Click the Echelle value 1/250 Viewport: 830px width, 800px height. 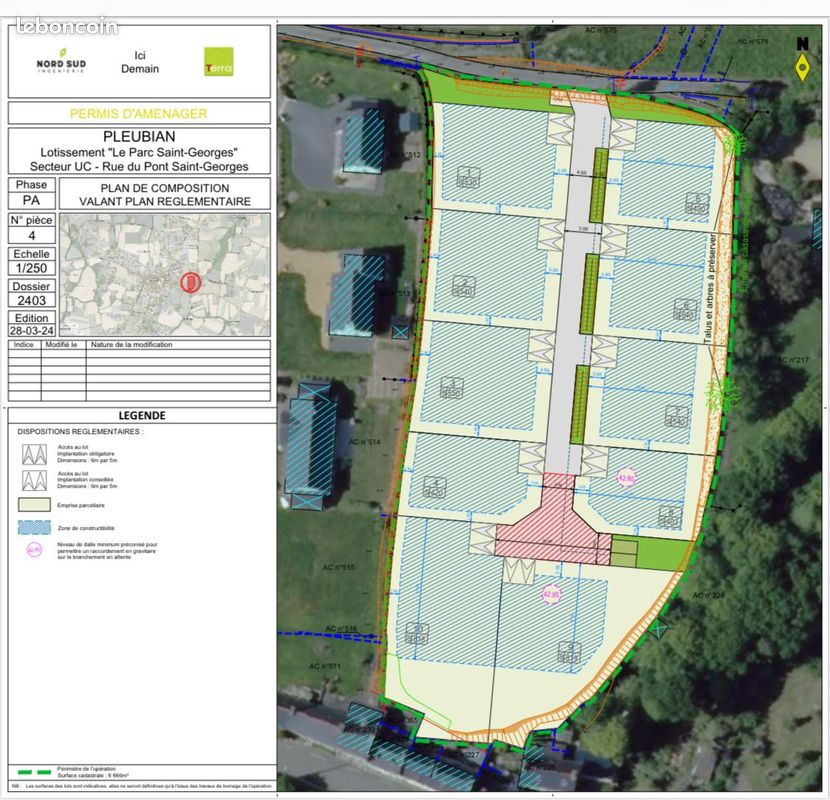(x=32, y=268)
